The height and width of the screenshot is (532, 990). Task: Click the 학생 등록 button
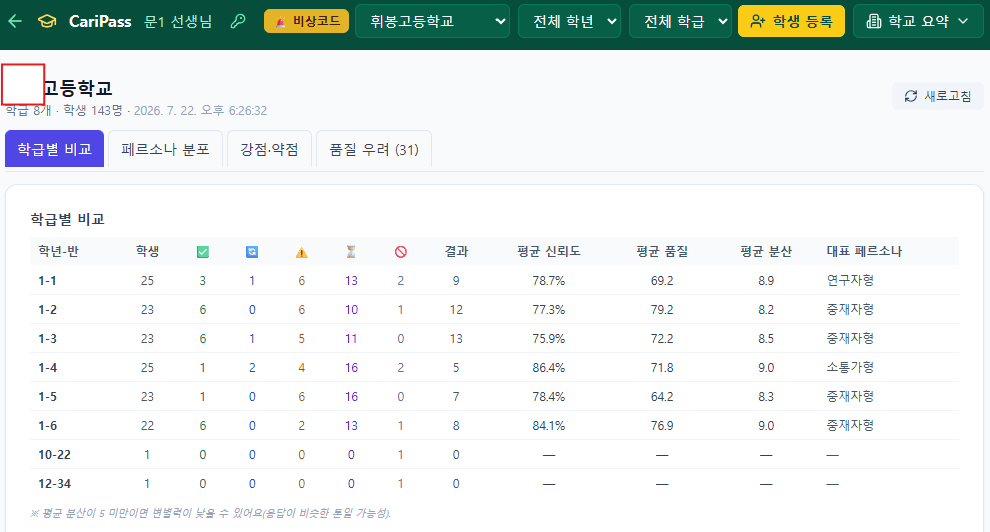point(791,21)
